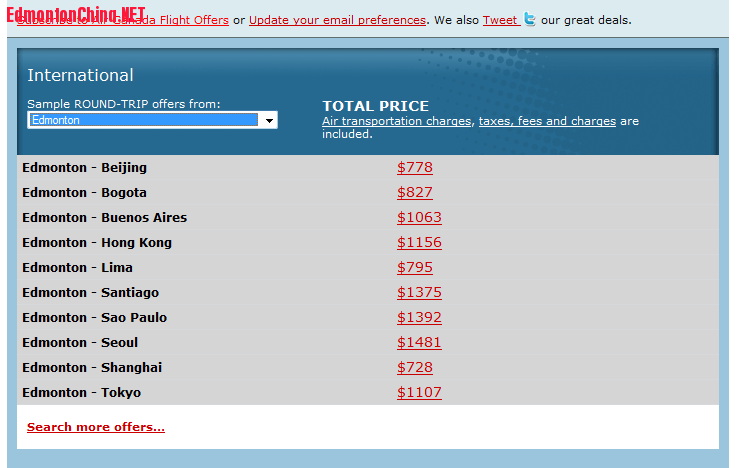Select the $728 Shanghai fare
This screenshot has height=468, width=737.
coord(414,367)
